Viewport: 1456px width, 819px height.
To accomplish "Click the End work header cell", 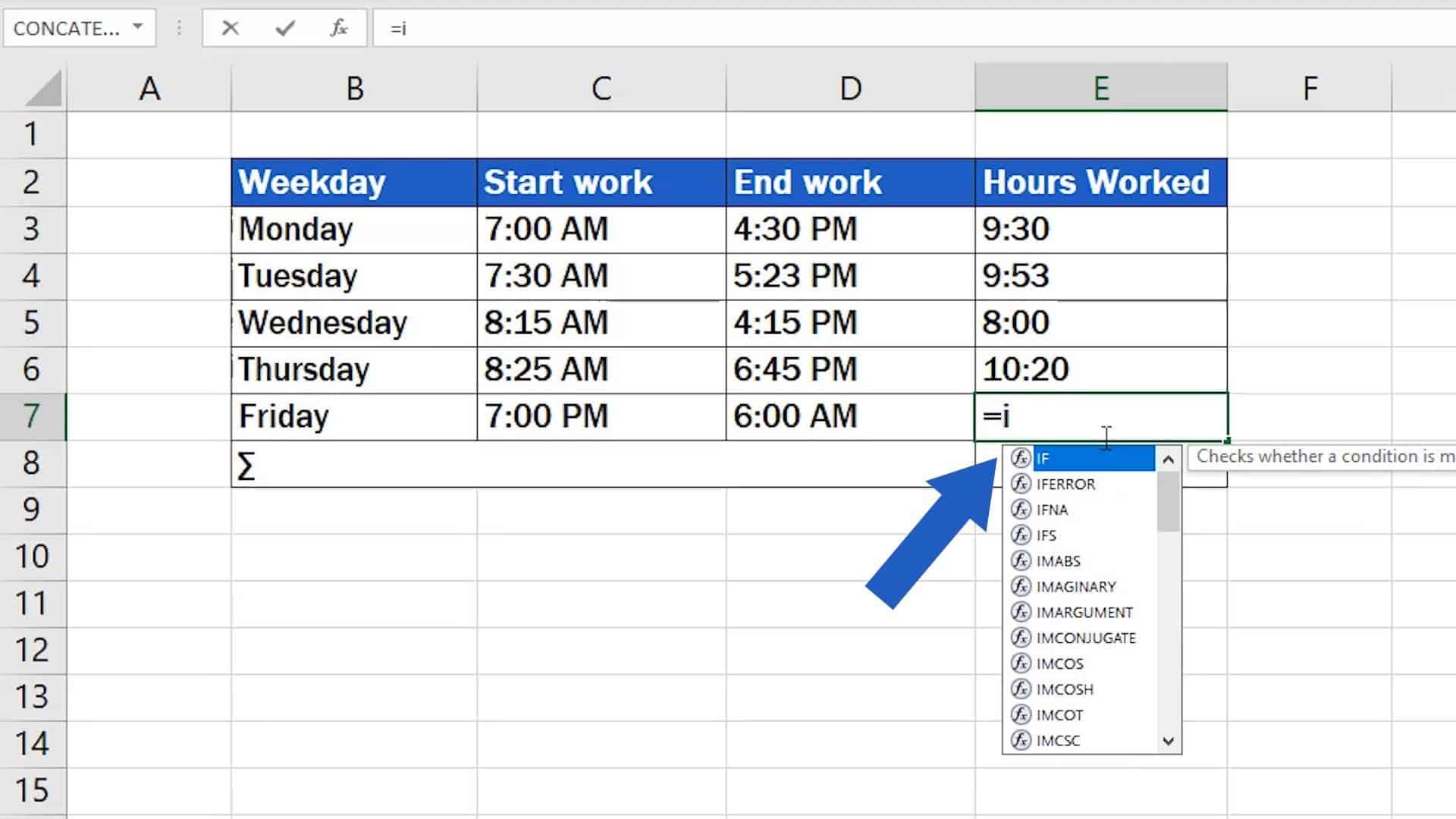I will [850, 182].
